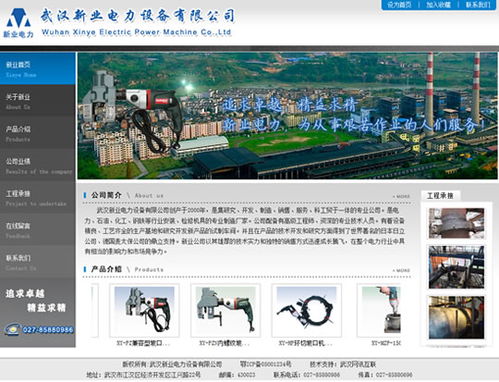Open the third 工程承接 project photo
Viewport: 499px width, 382px height.
(456, 317)
